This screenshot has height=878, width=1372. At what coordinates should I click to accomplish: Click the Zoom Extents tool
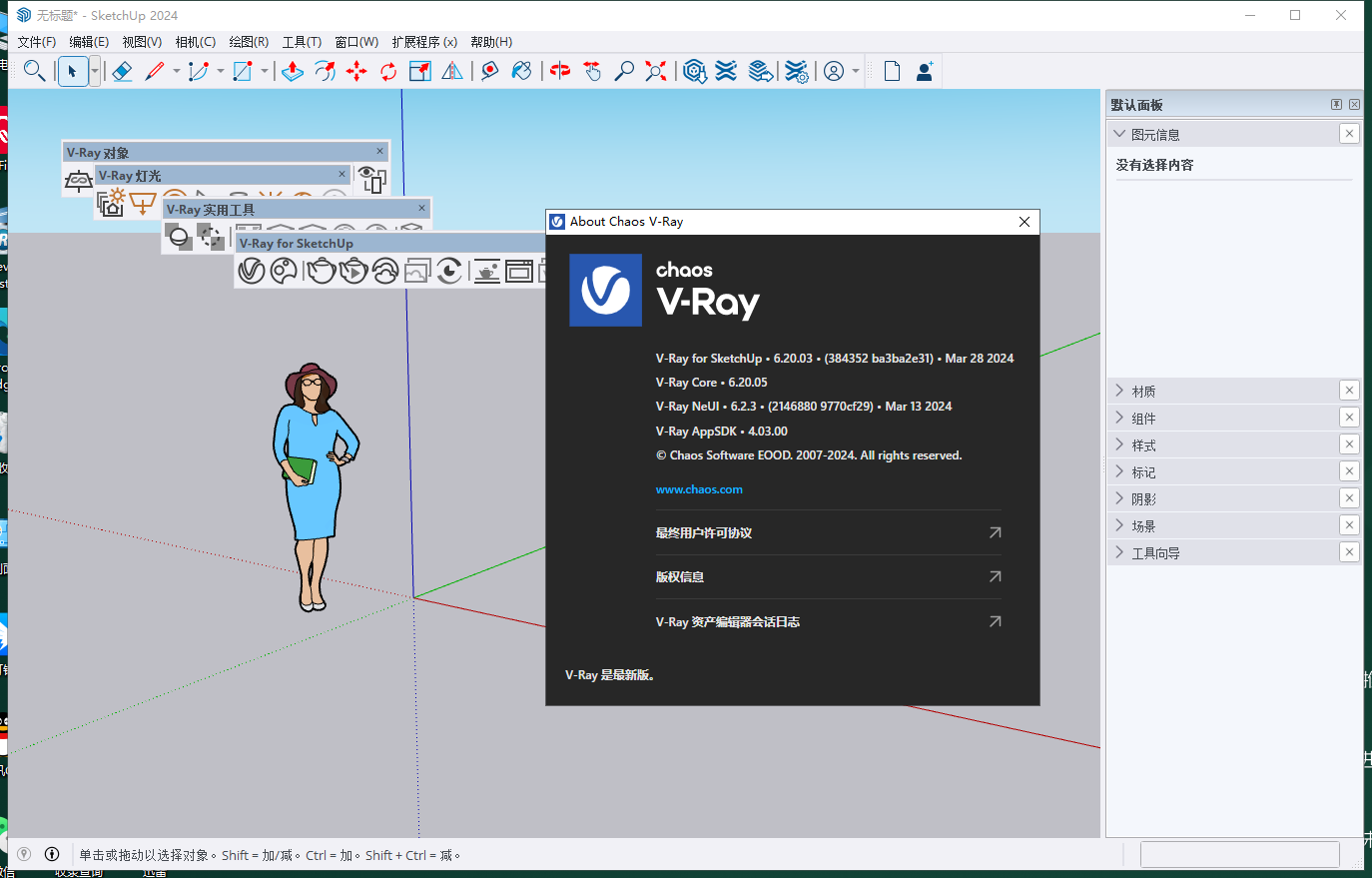656,71
